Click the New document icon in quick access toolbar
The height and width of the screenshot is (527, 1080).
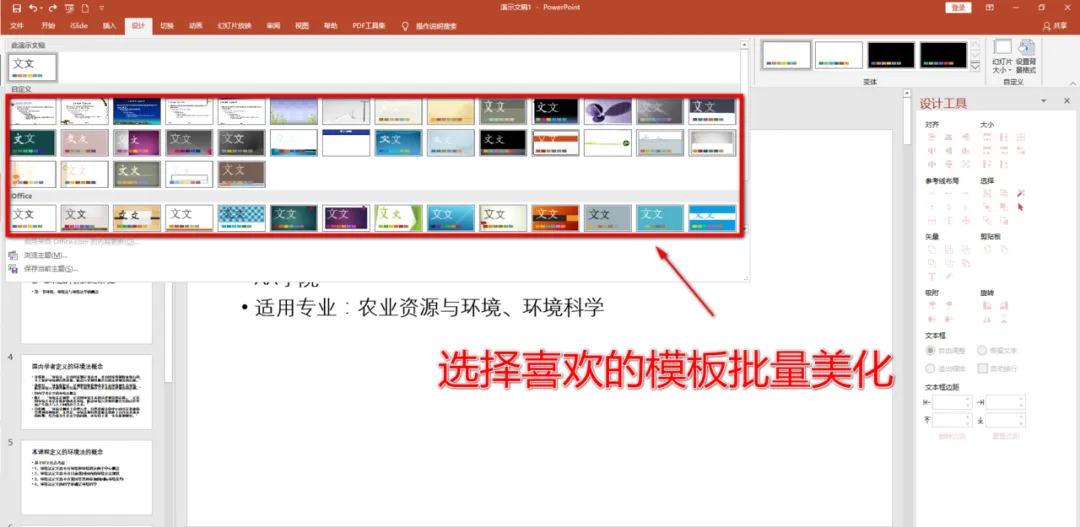[x=85, y=8]
